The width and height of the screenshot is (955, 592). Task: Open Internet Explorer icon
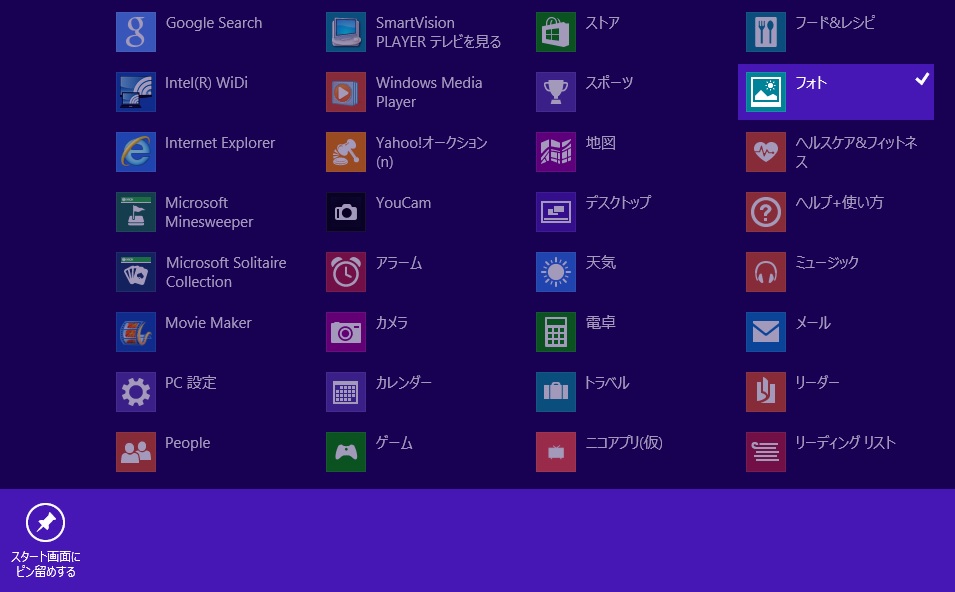pyautogui.click(x=136, y=152)
